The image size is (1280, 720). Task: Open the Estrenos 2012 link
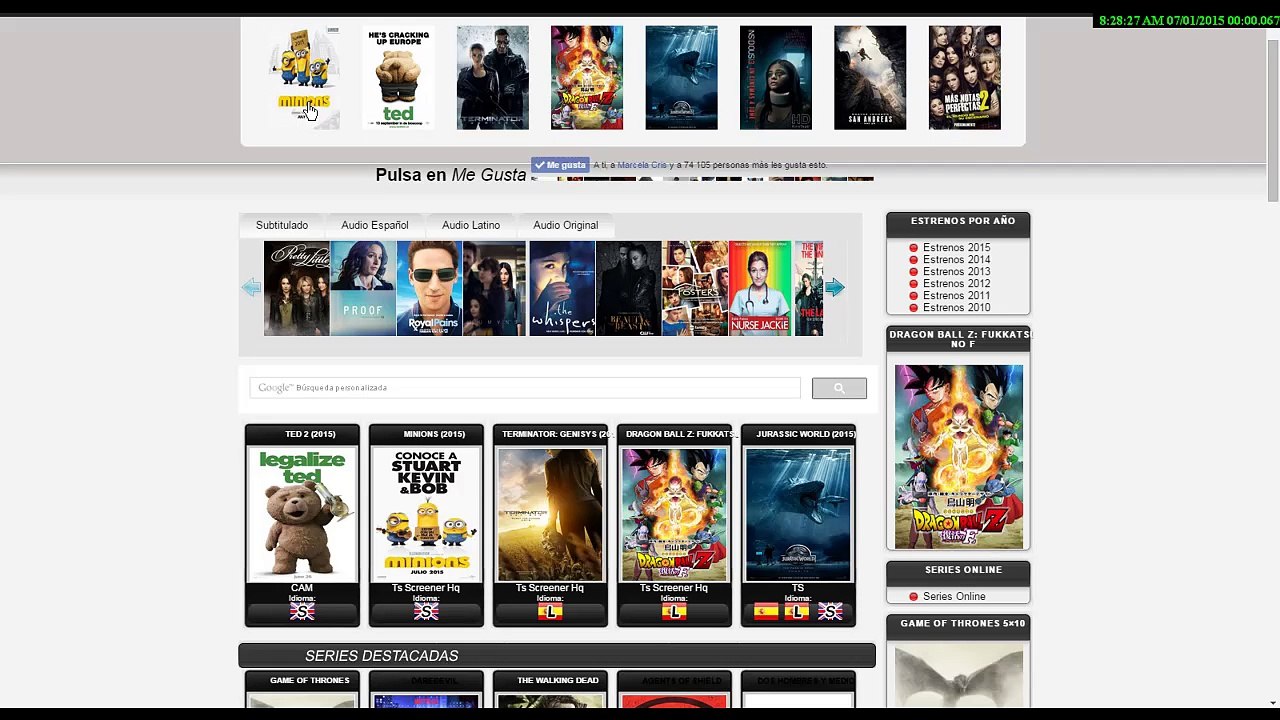coord(956,284)
